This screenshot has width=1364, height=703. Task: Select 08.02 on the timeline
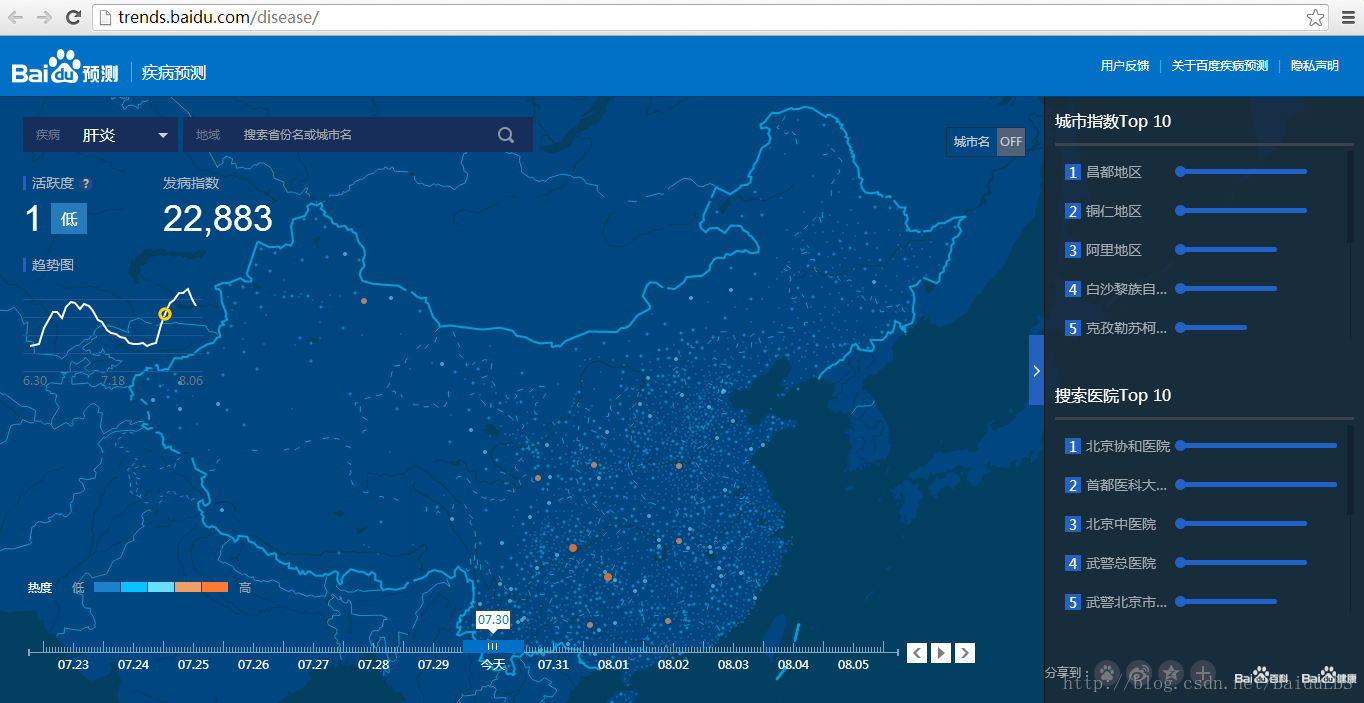[673, 665]
